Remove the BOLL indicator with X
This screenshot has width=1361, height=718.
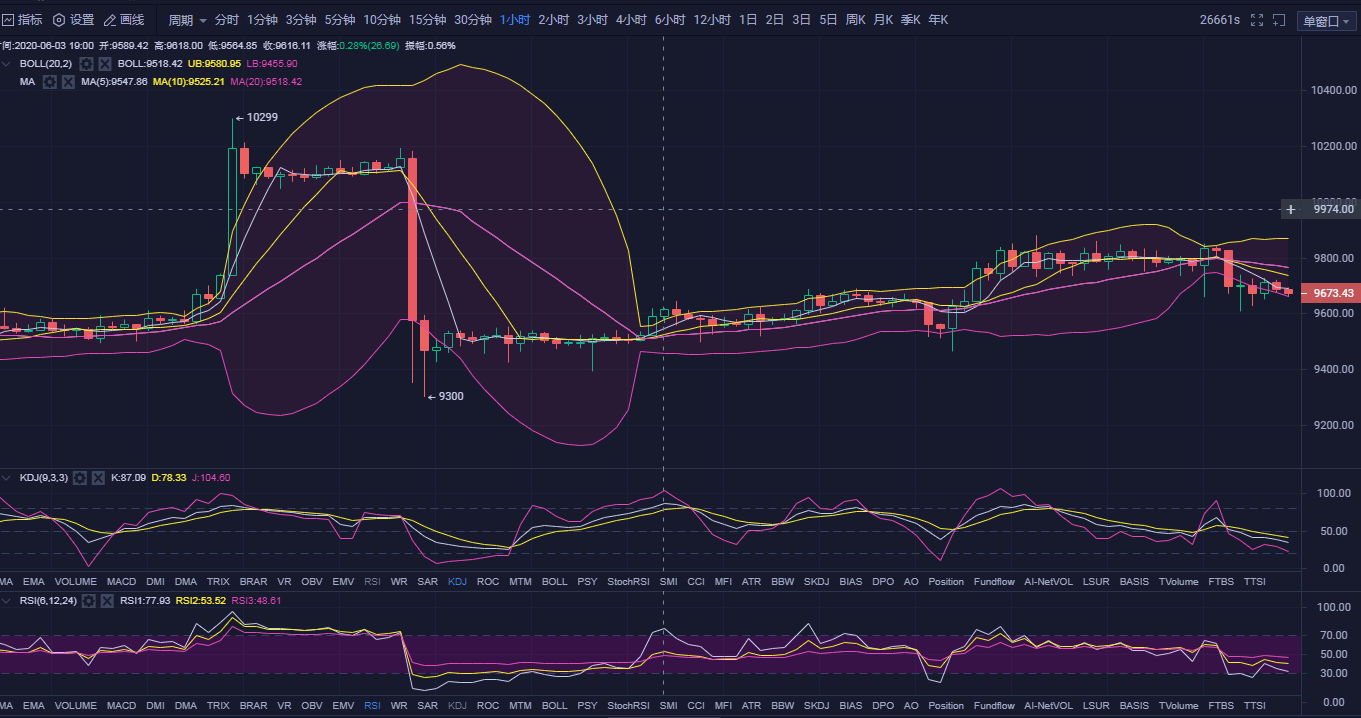click(x=105, y=63)
